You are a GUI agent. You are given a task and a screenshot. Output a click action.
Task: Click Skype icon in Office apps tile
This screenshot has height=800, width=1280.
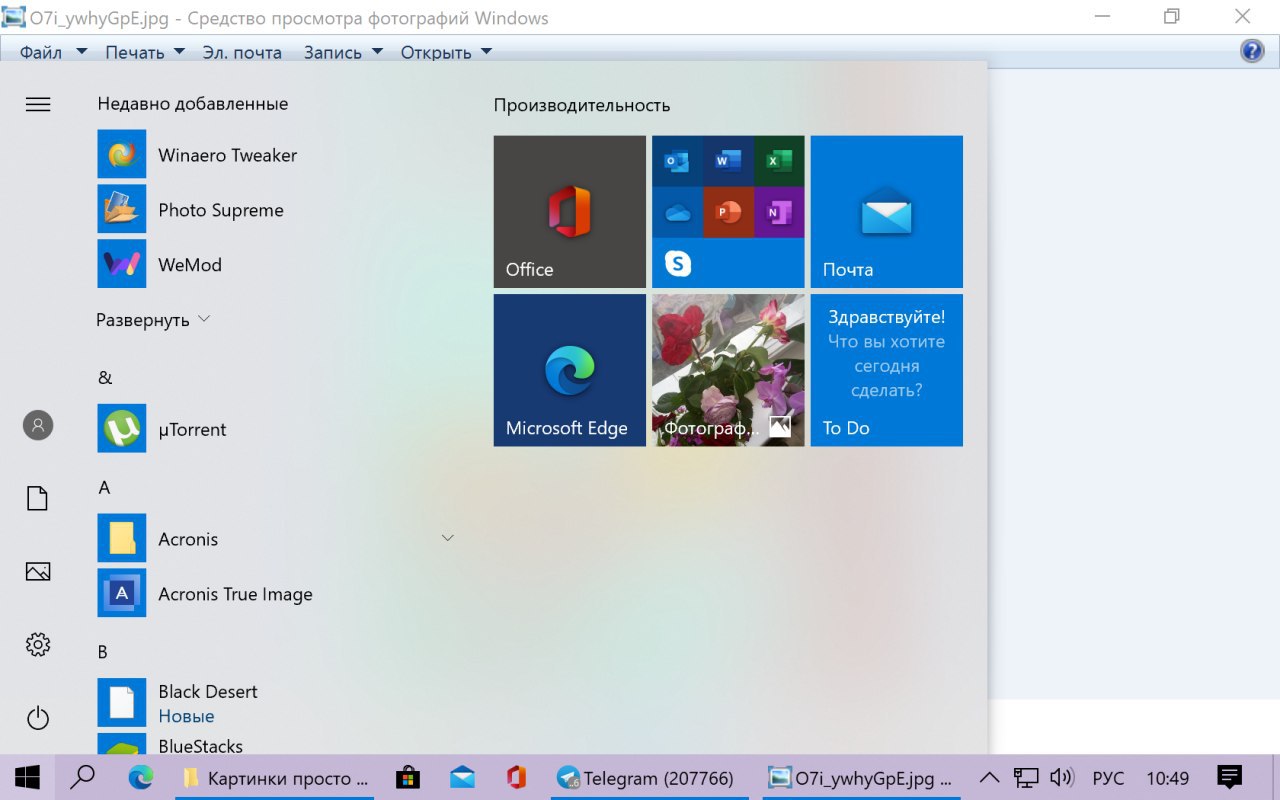point(678,263)
